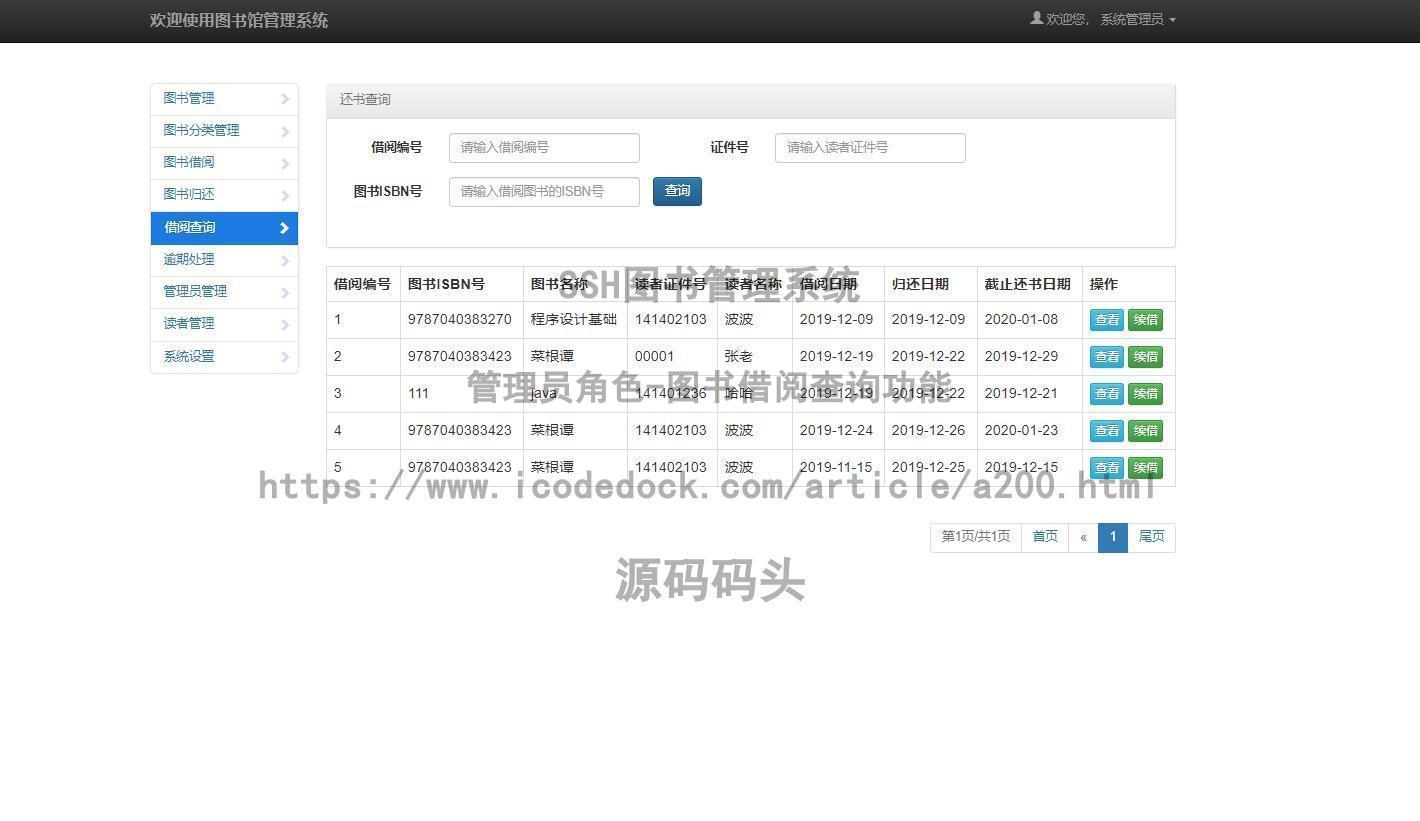The image size is (1420, 821).
Task: Expand the 系统设置 sidebar chevron
Action: (285, 356)
